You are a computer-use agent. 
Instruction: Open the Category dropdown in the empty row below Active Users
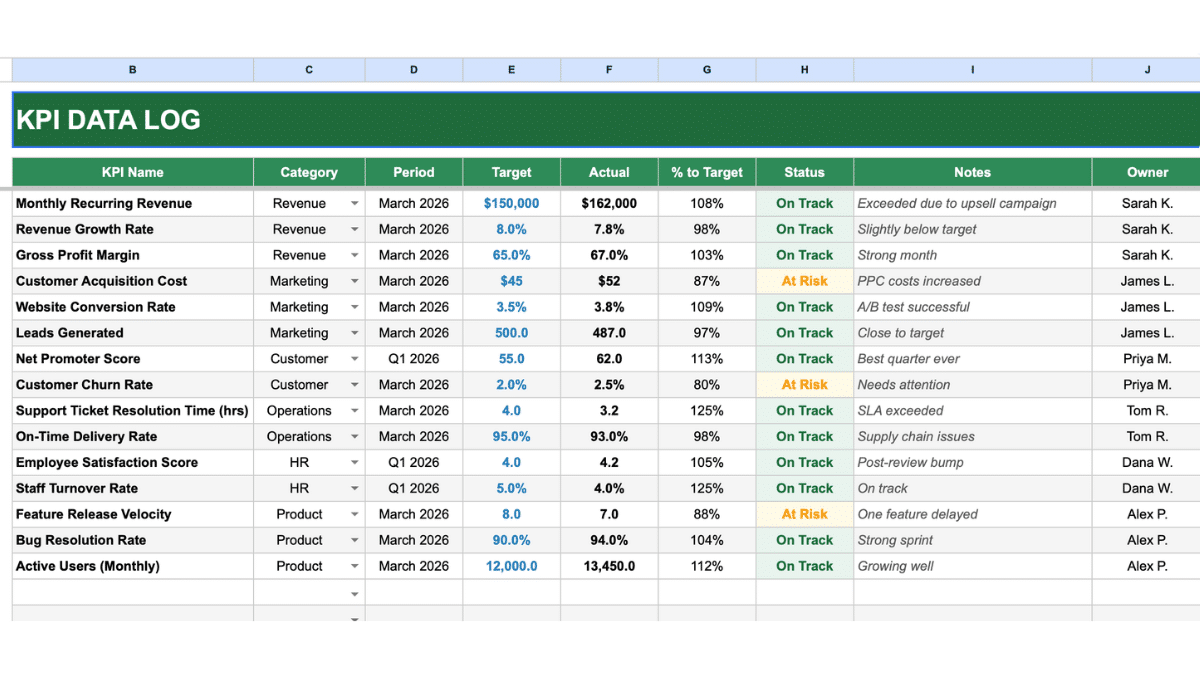355,592
